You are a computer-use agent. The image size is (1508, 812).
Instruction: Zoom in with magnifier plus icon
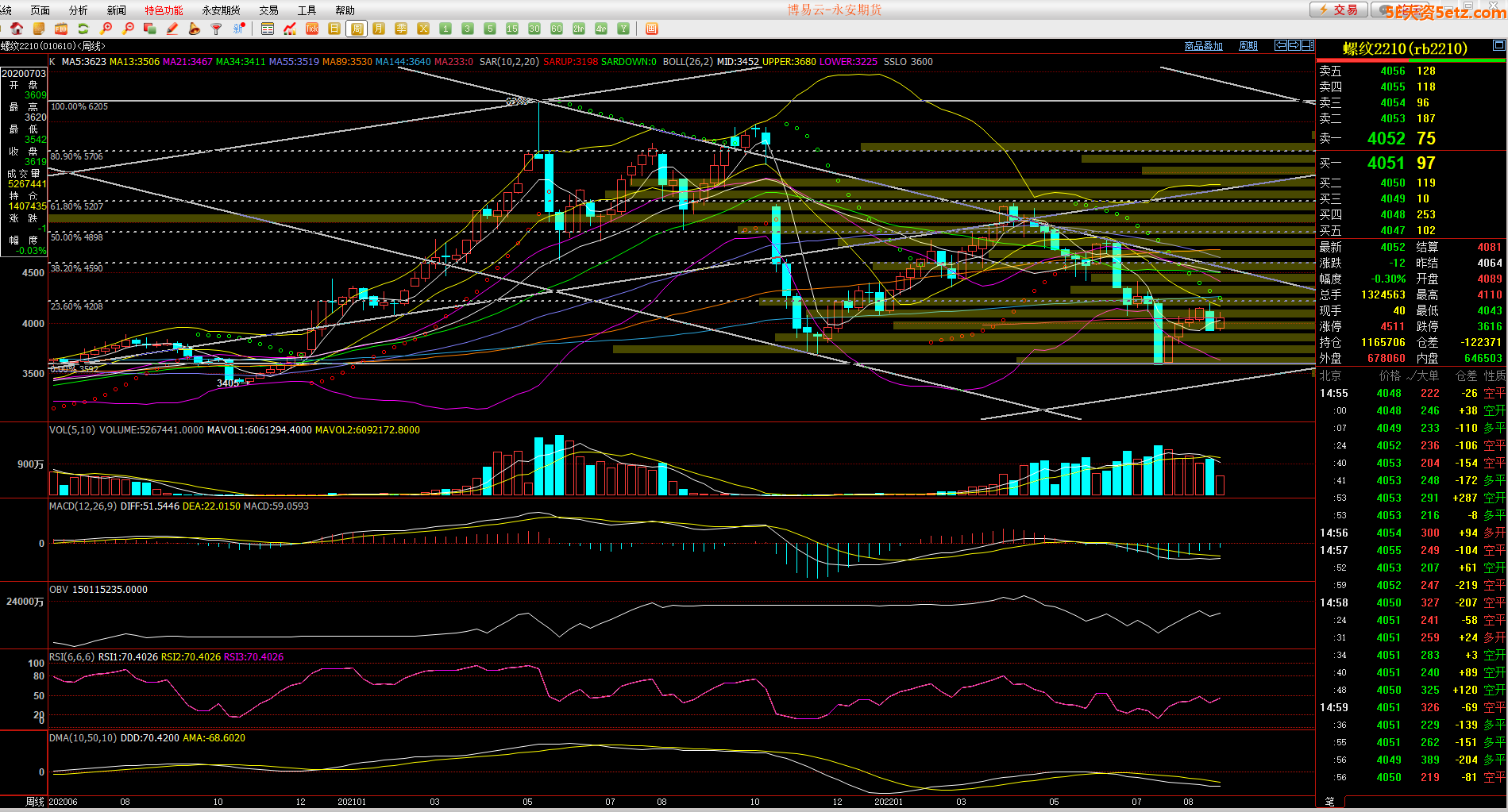106,29
